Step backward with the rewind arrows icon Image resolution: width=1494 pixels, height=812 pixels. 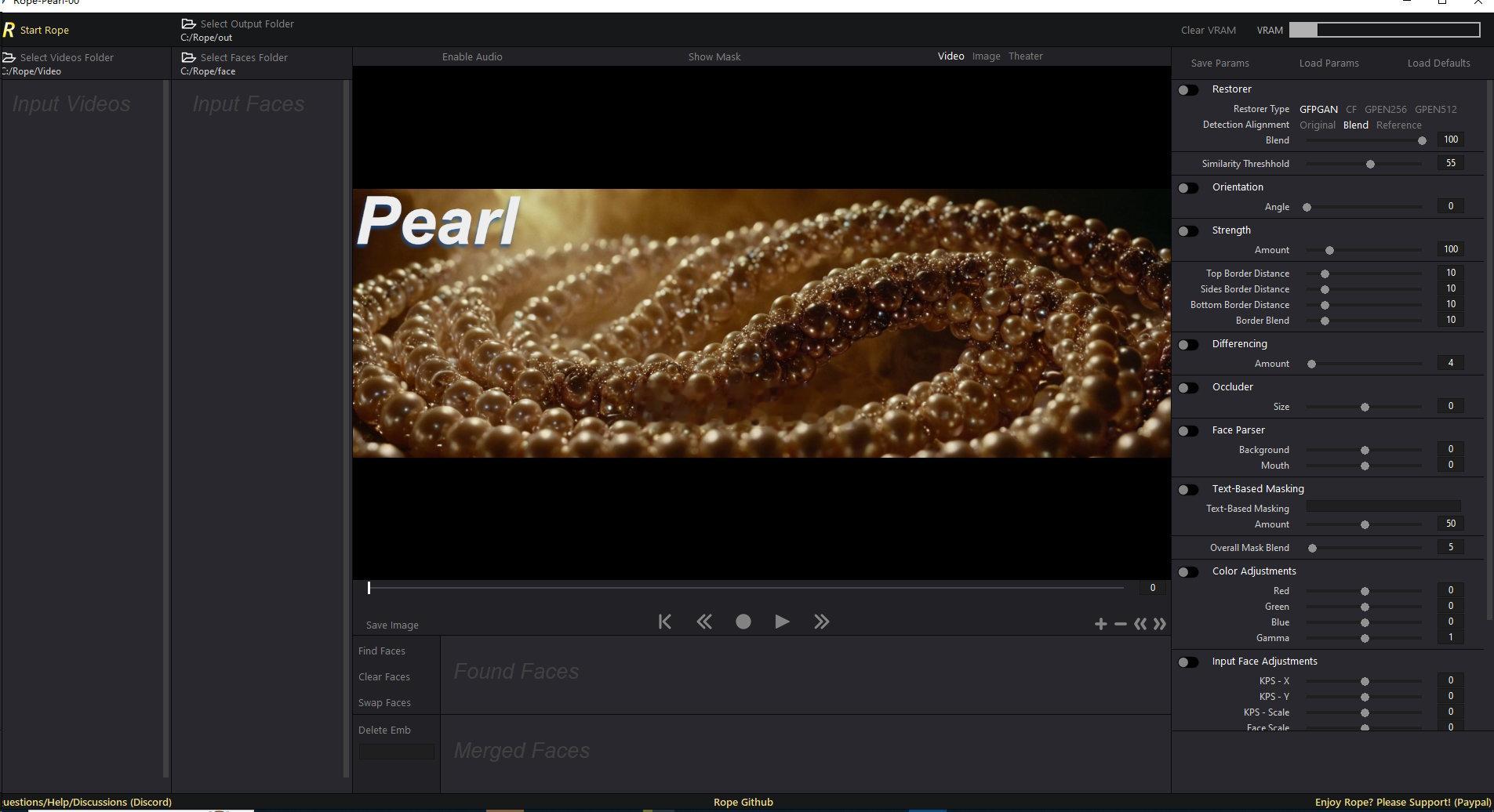[x=704, y=622]
